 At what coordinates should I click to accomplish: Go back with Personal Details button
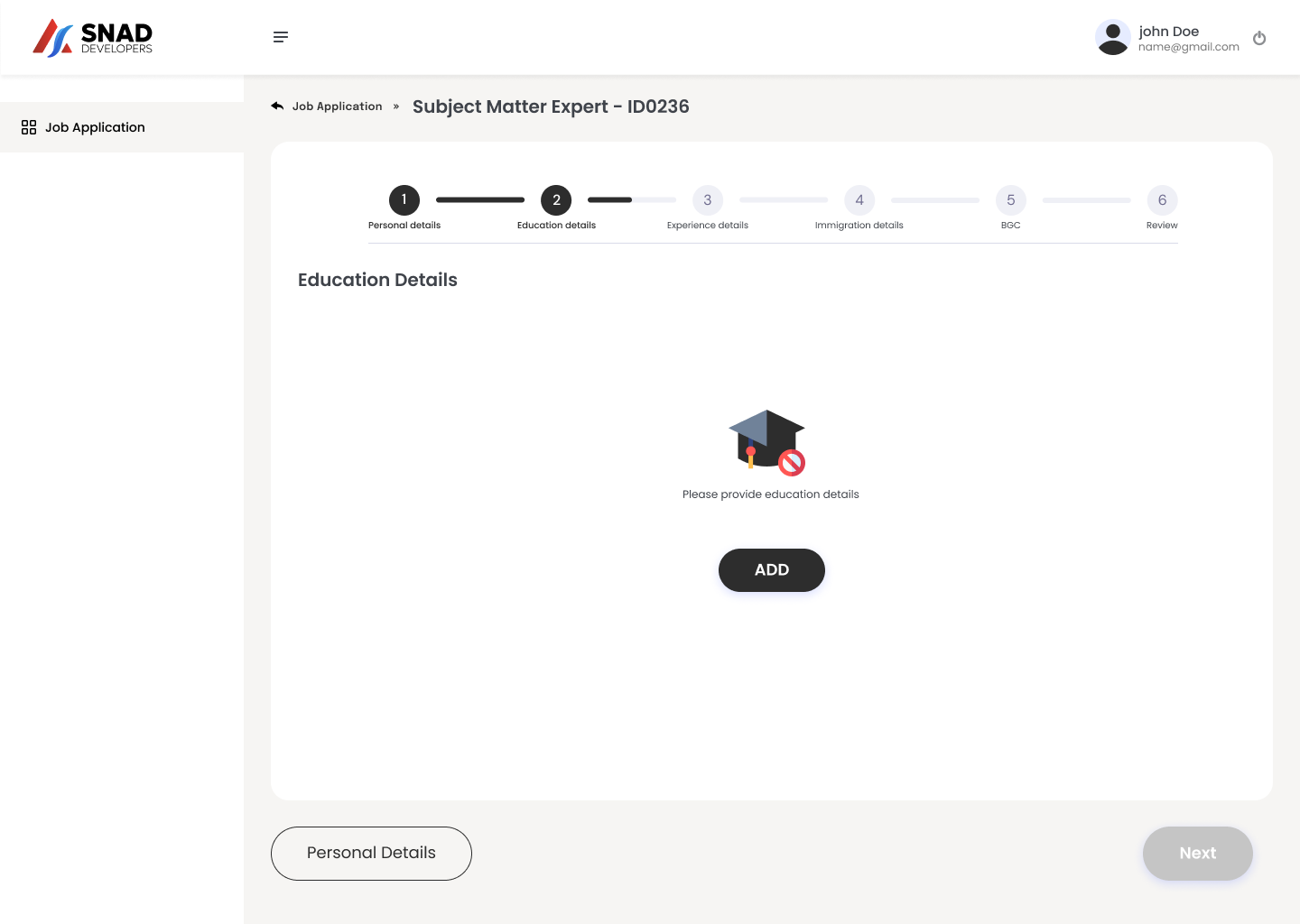tap(371, 854)
